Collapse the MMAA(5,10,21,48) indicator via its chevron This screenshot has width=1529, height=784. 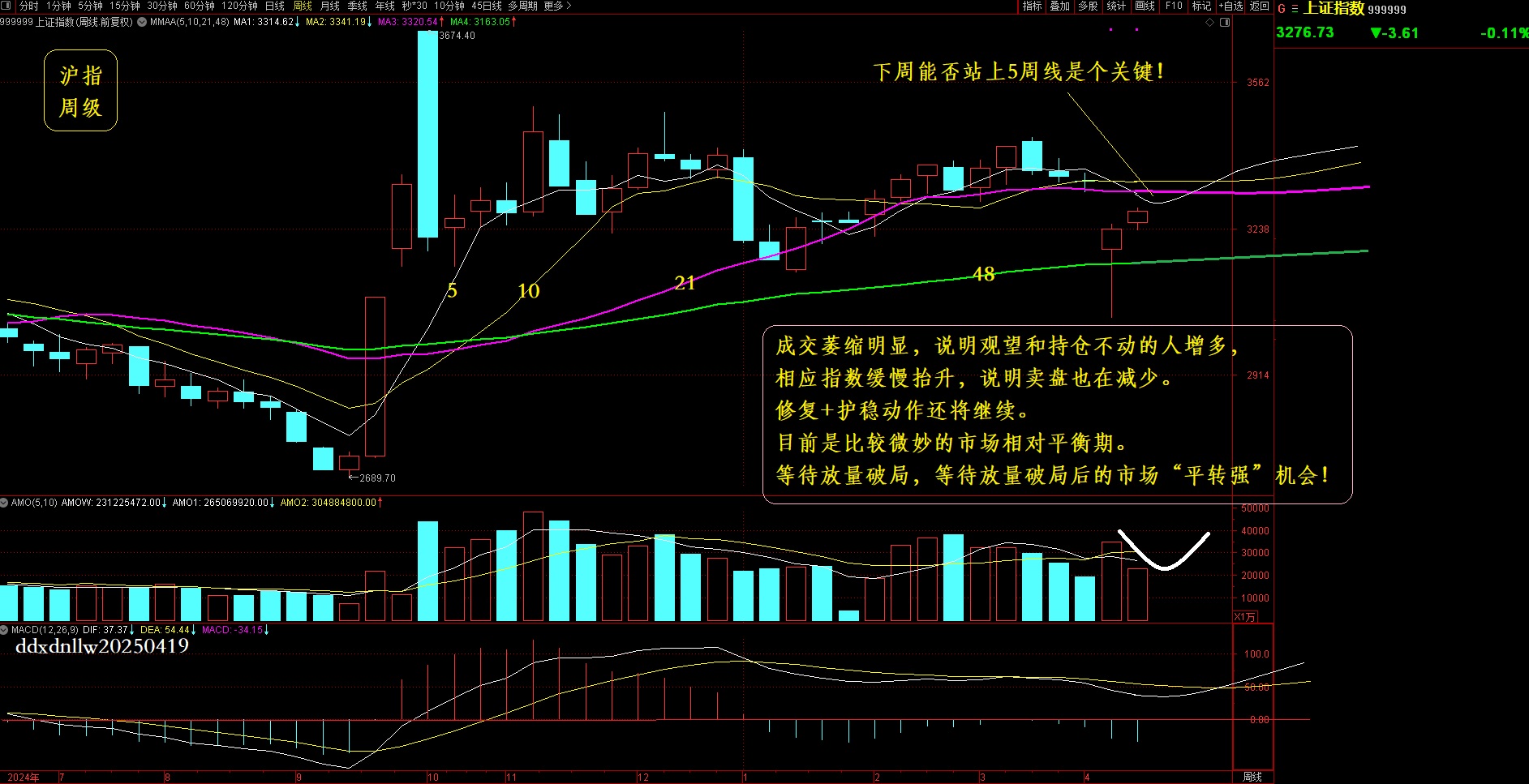click(140, 21)
